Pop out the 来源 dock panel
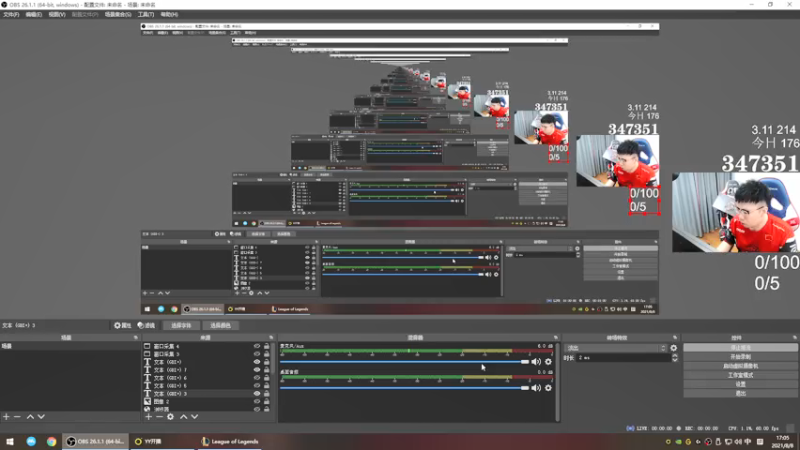The width and height of the screenshot is (800, 450). (x=271, y=338)
